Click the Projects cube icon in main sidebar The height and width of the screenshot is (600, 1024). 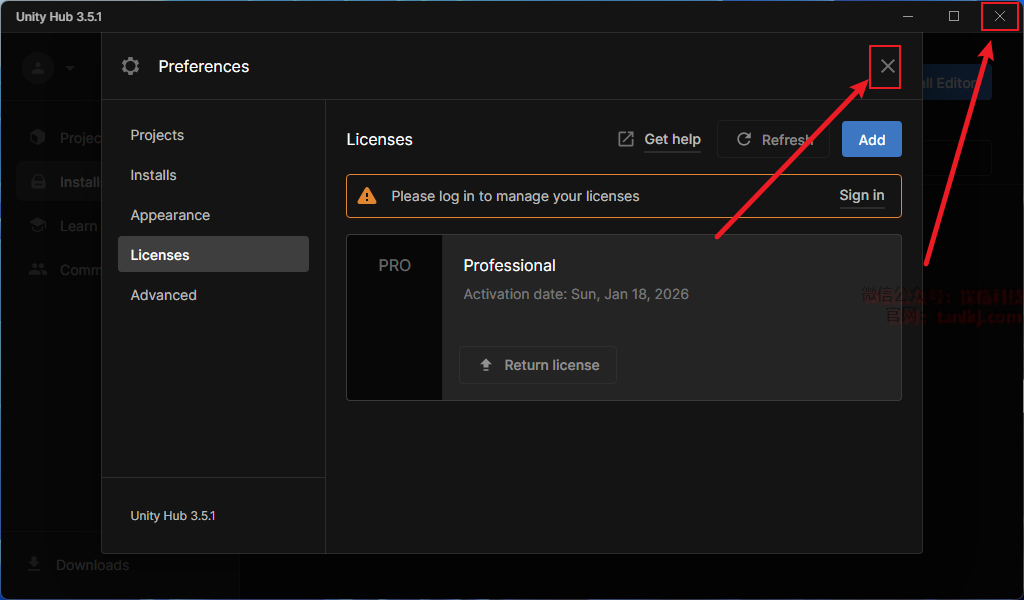(38, 137)
